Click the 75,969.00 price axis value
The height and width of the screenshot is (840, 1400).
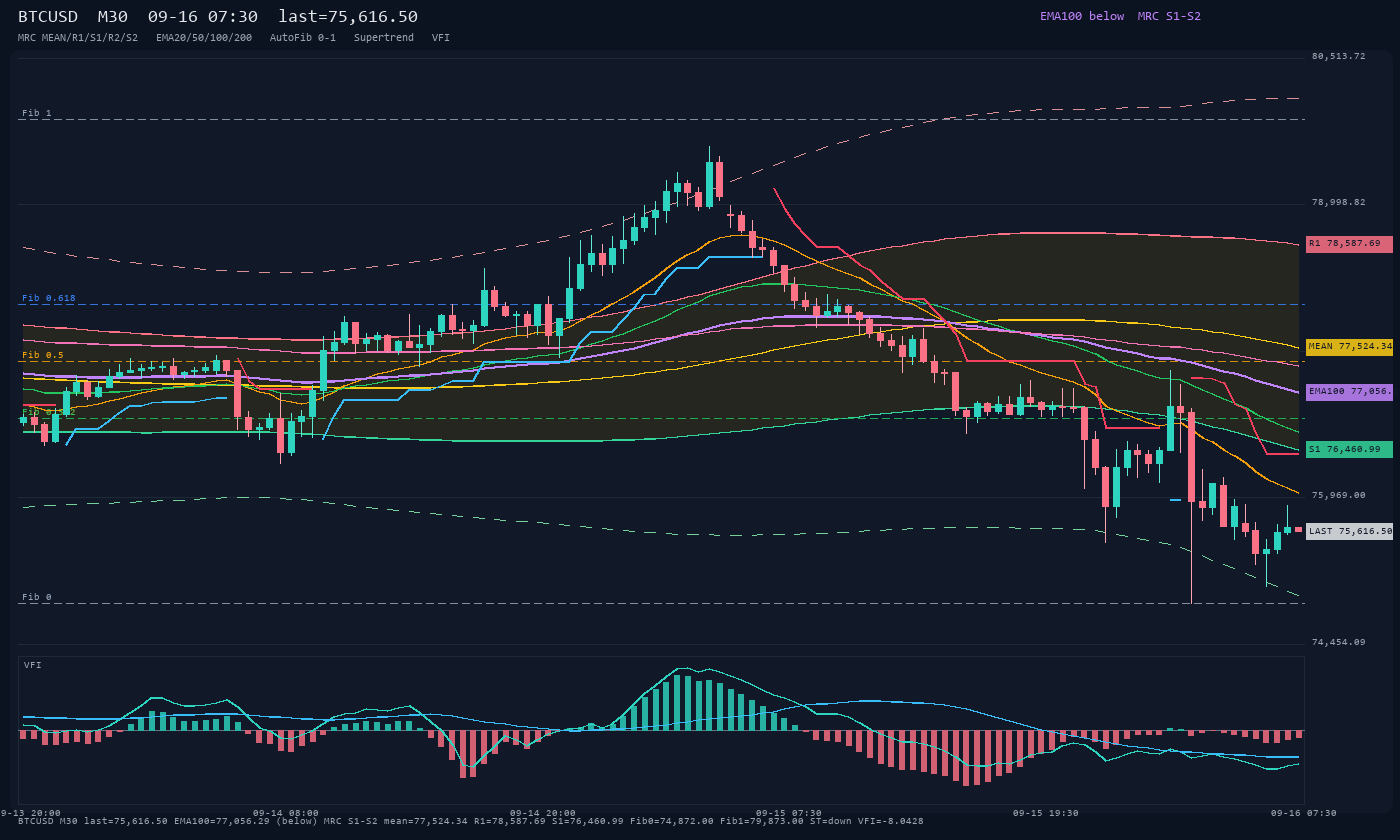pyautogui.click(x=1338, y=495)
